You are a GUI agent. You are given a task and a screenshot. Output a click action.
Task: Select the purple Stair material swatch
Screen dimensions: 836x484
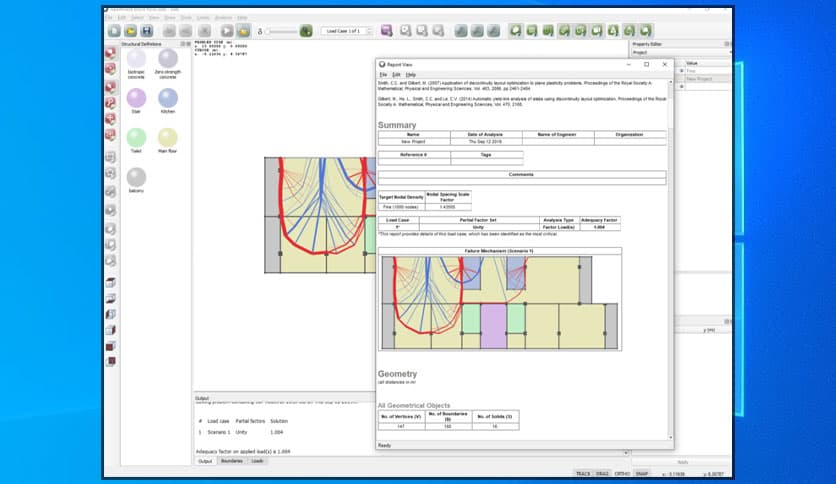[x=136, y=98]
